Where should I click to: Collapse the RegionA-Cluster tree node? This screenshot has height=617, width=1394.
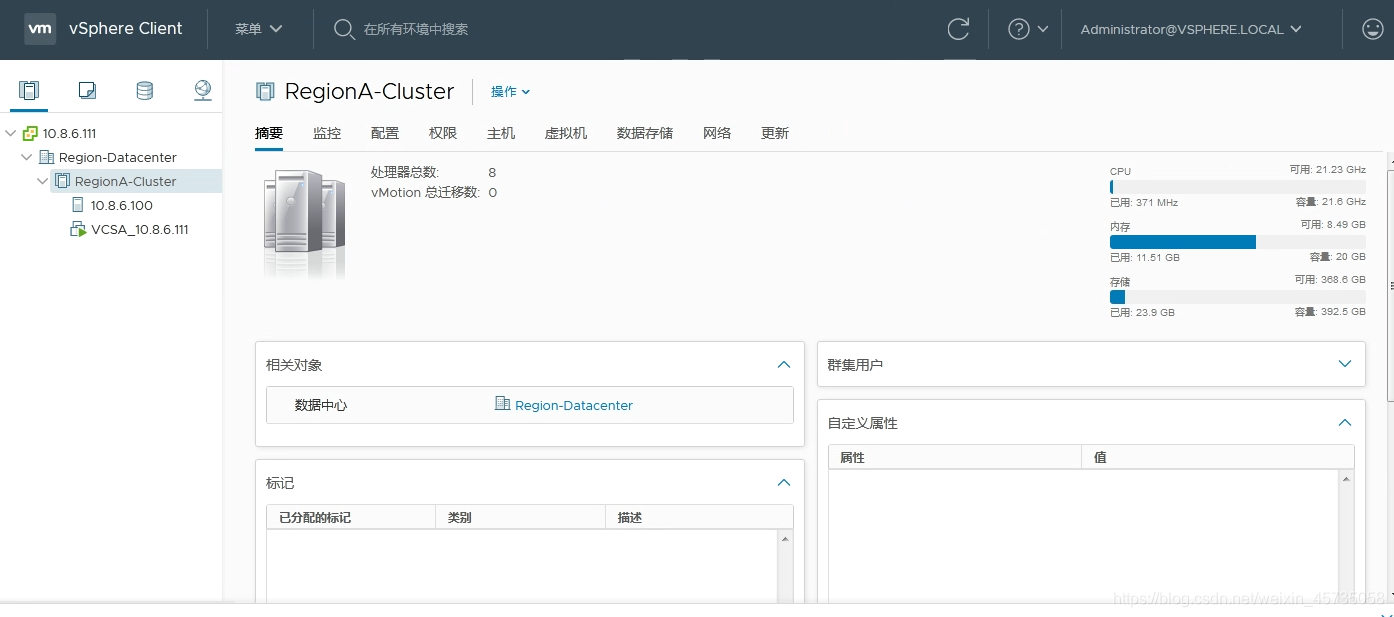coord(43,181)
